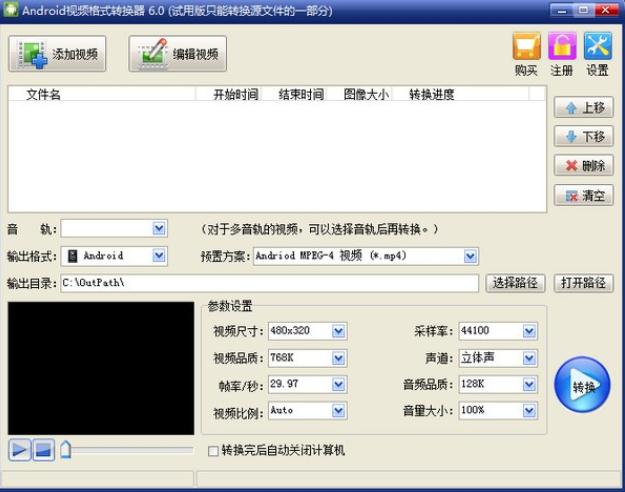Clear the list with 清空 button
The height and width of the screenshot is (492, 625).
tap(584, 196)
